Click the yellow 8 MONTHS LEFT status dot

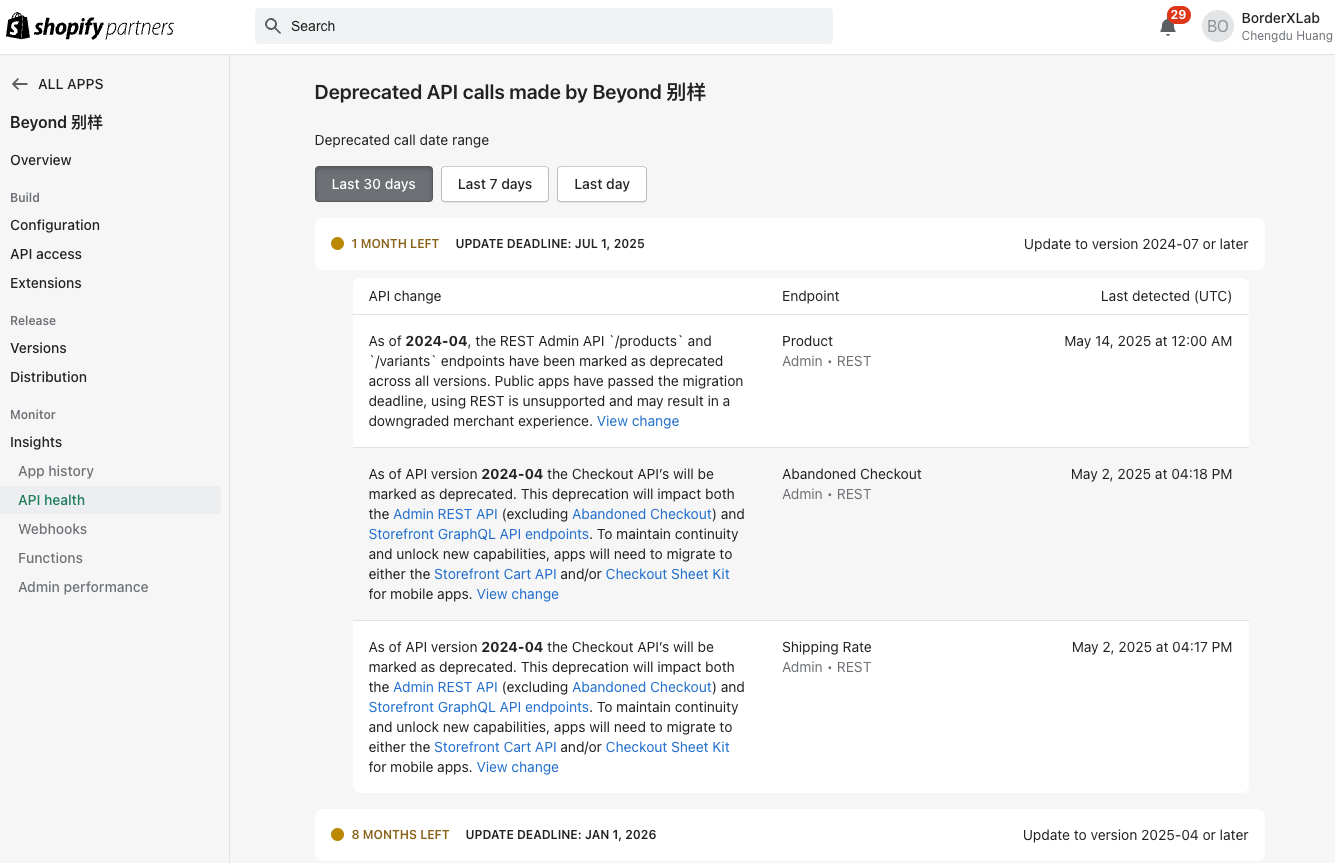pyautogui.click(x=337, y=835)
